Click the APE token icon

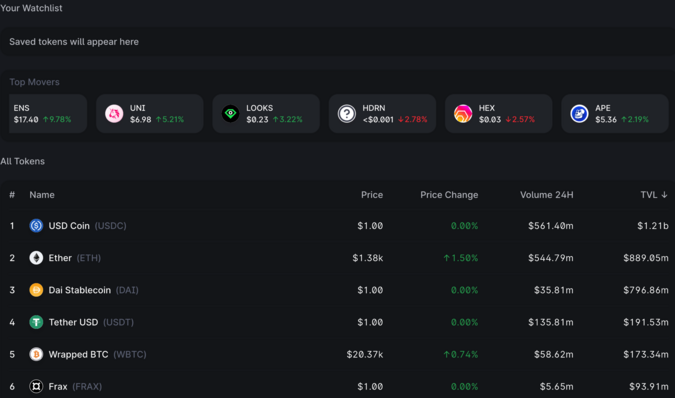click(x=579, y=114)
